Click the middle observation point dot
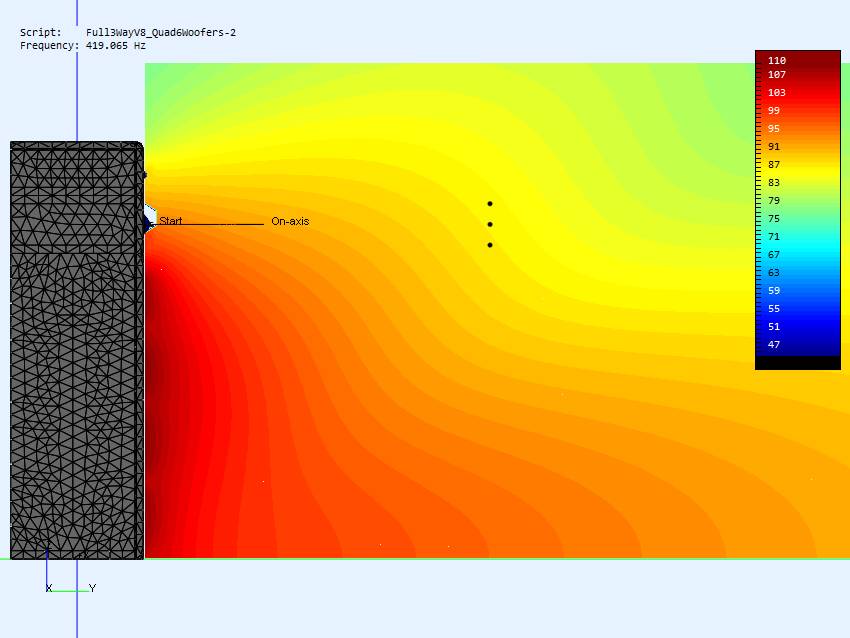The image size is (850, 638). tap(490, 224)
